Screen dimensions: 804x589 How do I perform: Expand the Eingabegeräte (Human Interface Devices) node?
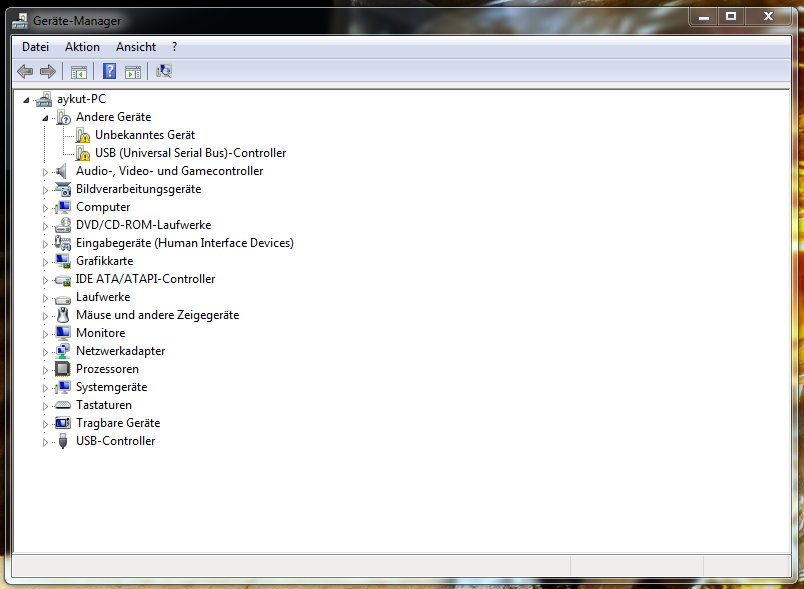[45, 244]
